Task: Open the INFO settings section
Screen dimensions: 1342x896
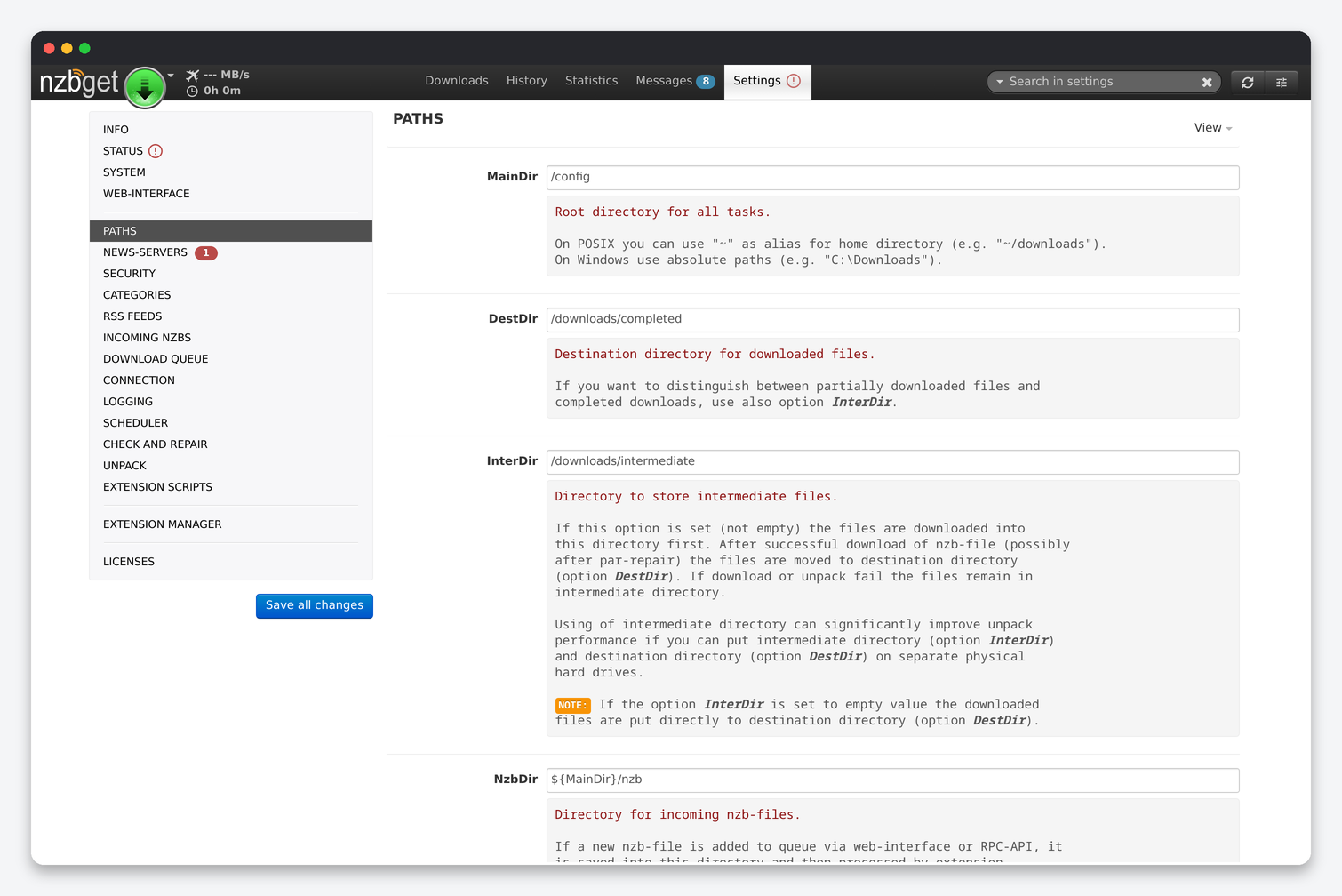Action: coord(231,130)
